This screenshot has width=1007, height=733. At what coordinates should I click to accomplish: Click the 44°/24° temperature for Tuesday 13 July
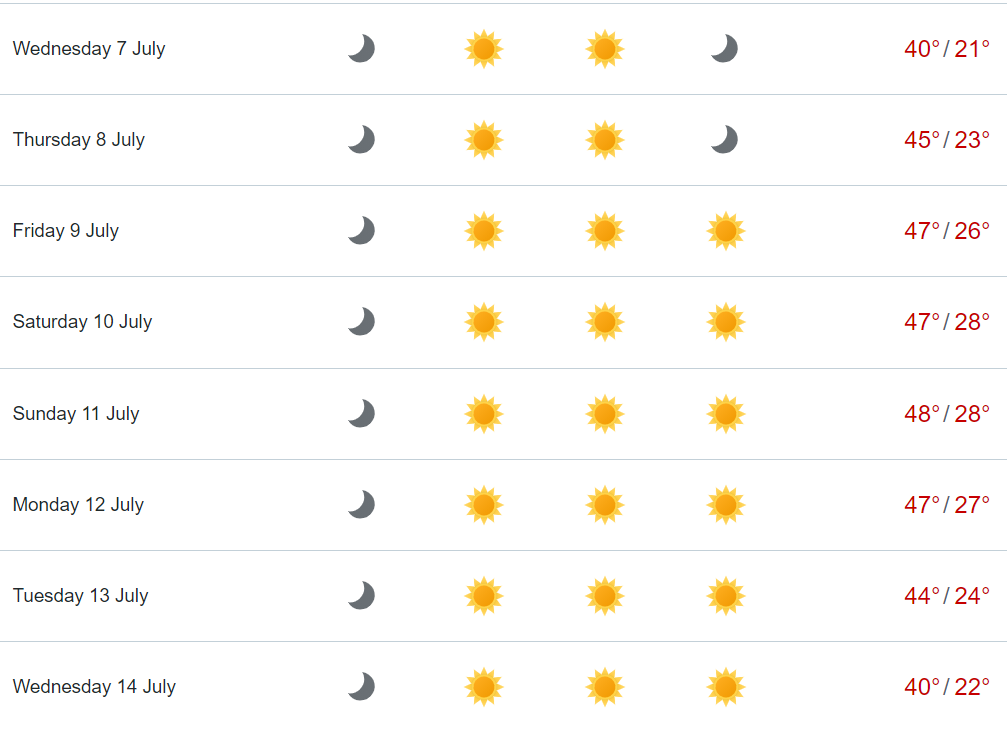(947, 596)
